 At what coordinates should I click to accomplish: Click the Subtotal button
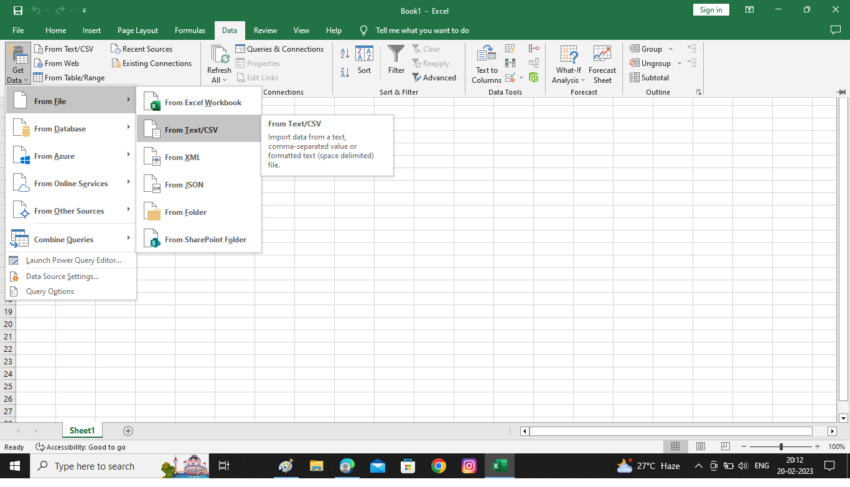pos(649,78)
